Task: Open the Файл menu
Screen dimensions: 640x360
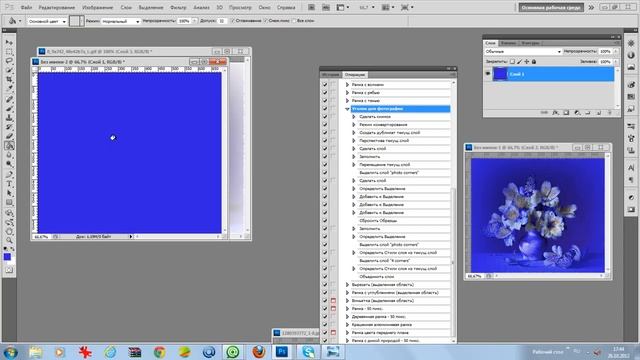Action: pyautogui.click(x=26, y=7)
